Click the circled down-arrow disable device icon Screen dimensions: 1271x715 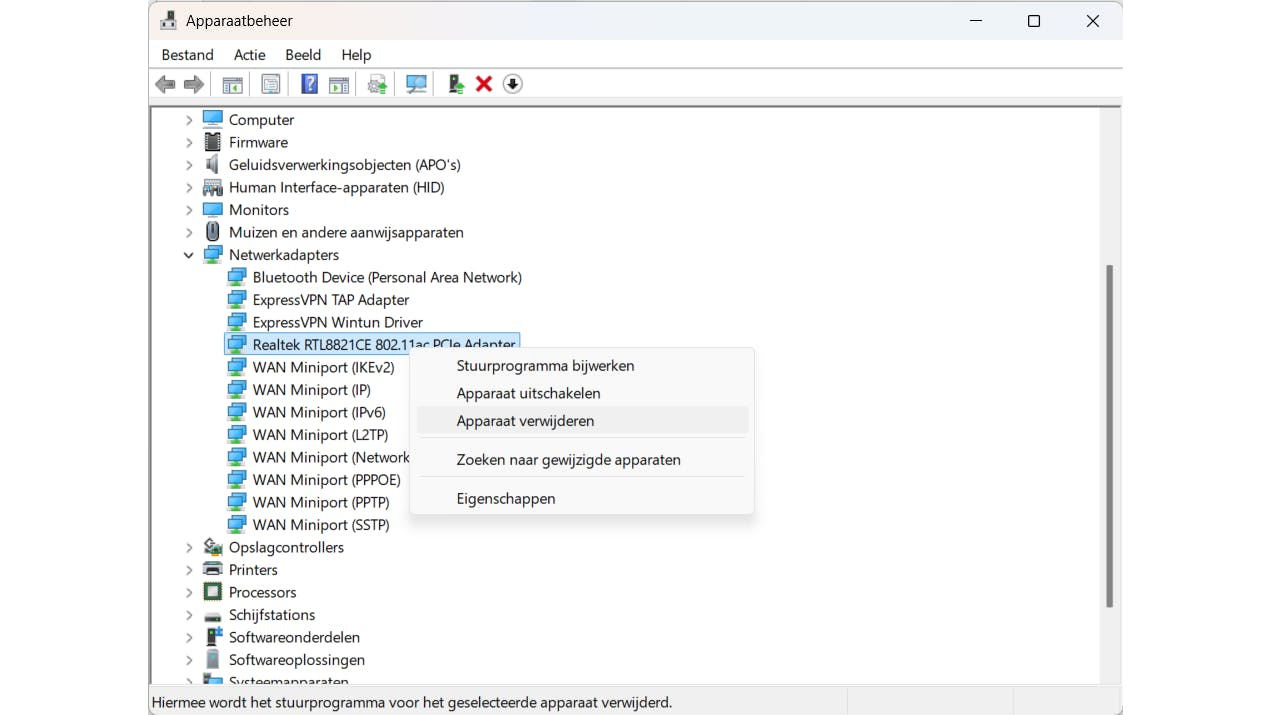(x=513, y=85)
